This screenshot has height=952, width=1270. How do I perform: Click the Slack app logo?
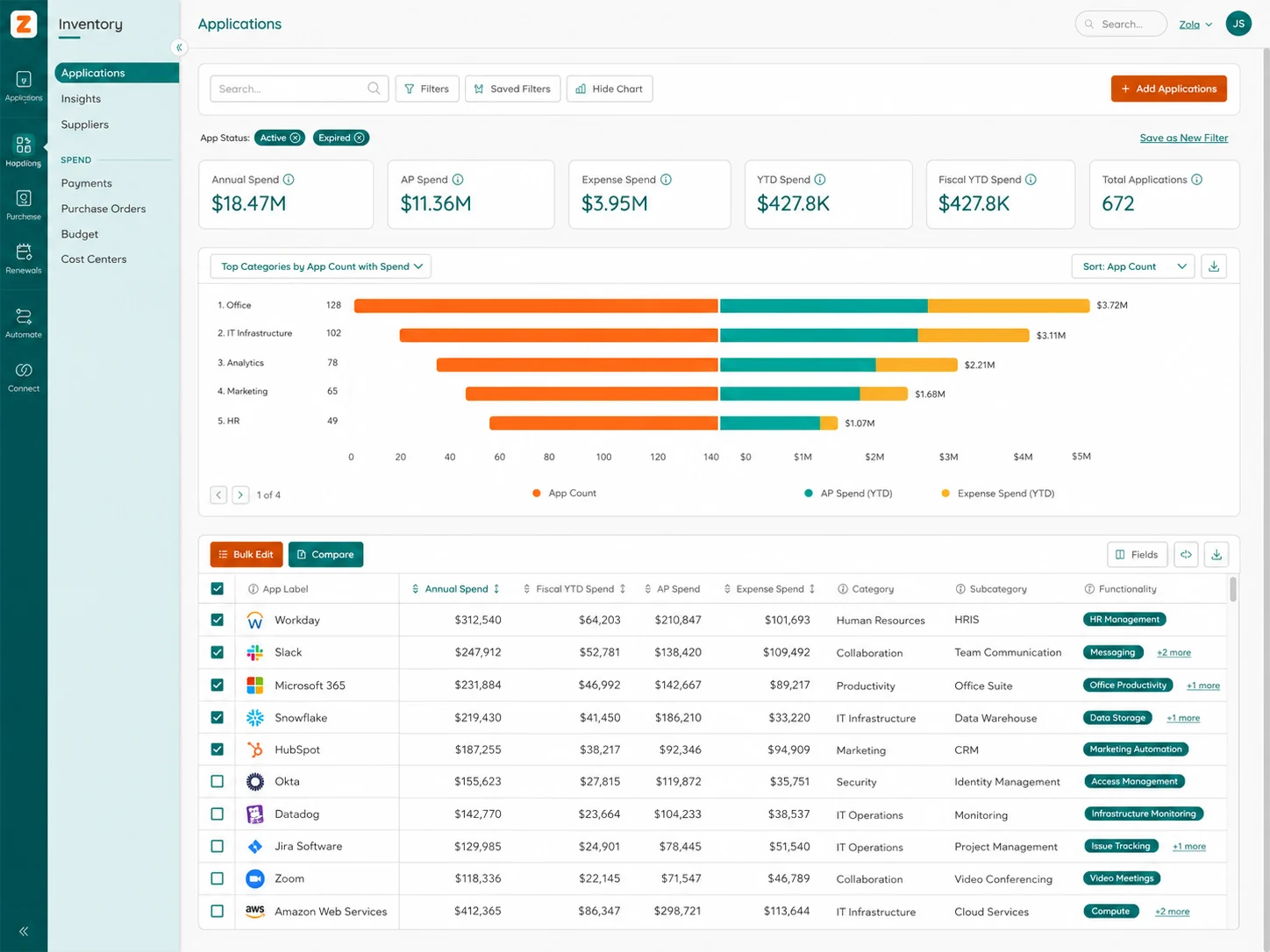(x=255, y=652)
